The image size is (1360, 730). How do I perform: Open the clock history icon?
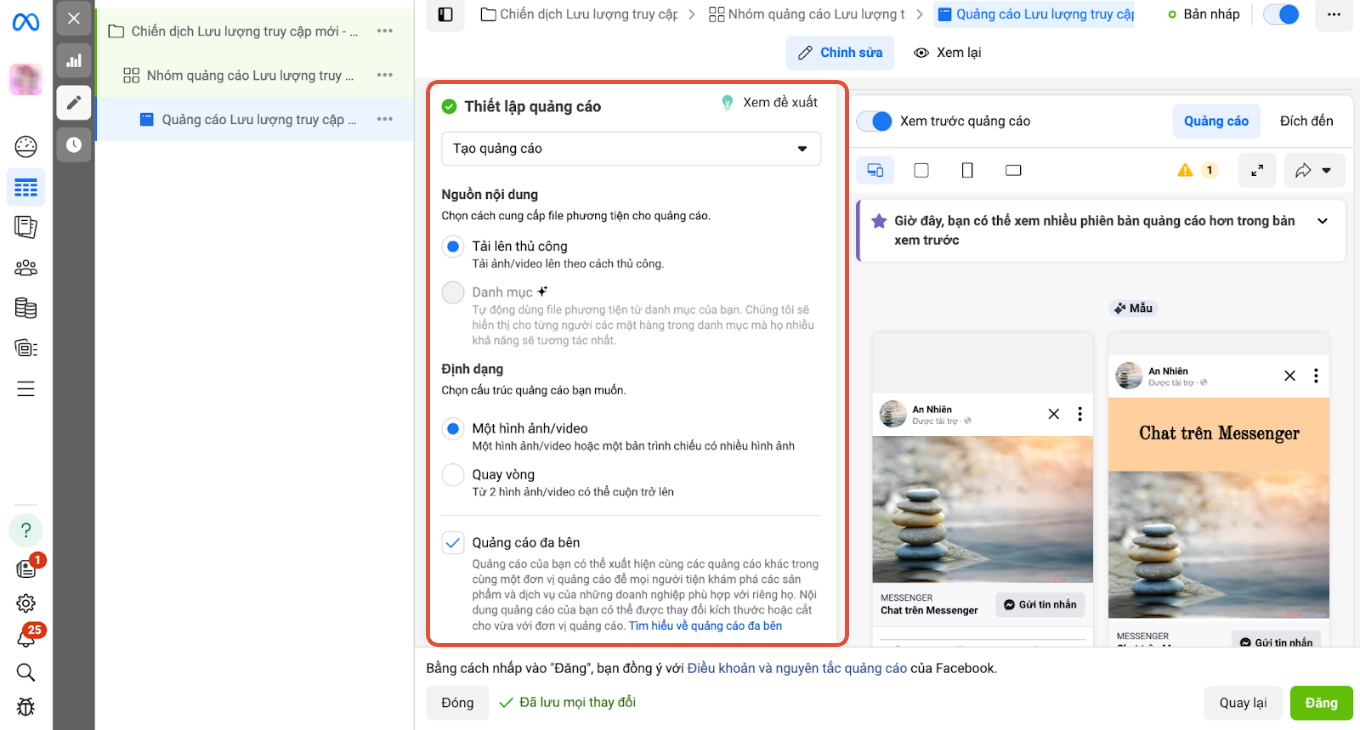(x=74, y=145)
